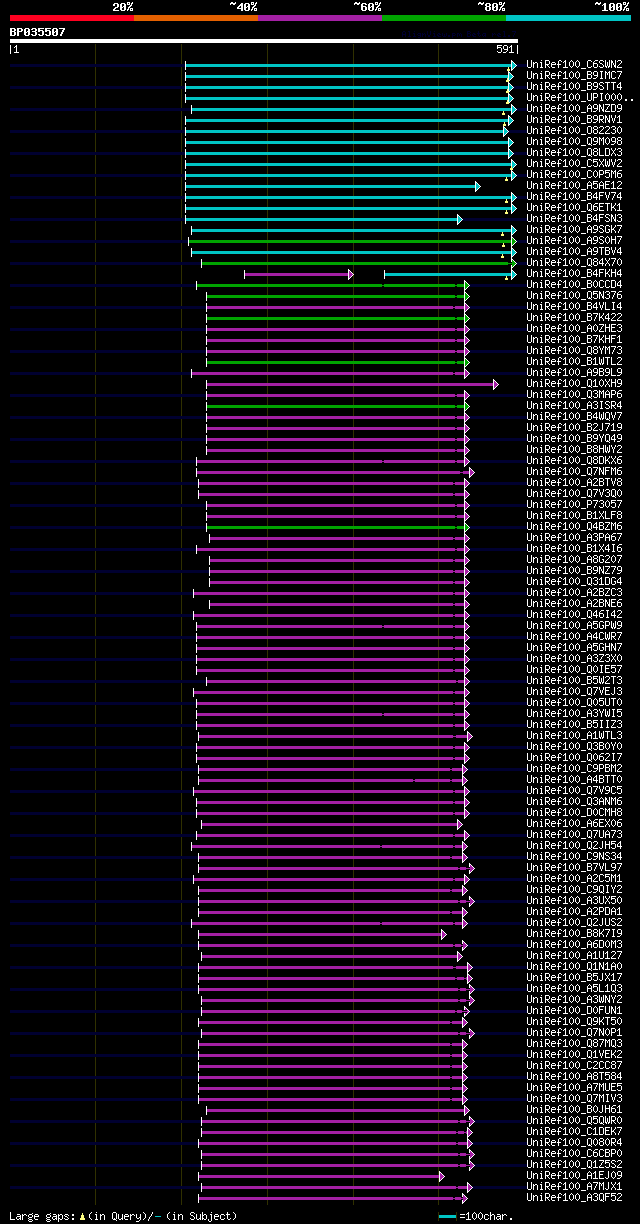This screenshot has height=1224, width=640.
Task: Select hit label UniRef100_Q84X70
Action: click(574, 262)
